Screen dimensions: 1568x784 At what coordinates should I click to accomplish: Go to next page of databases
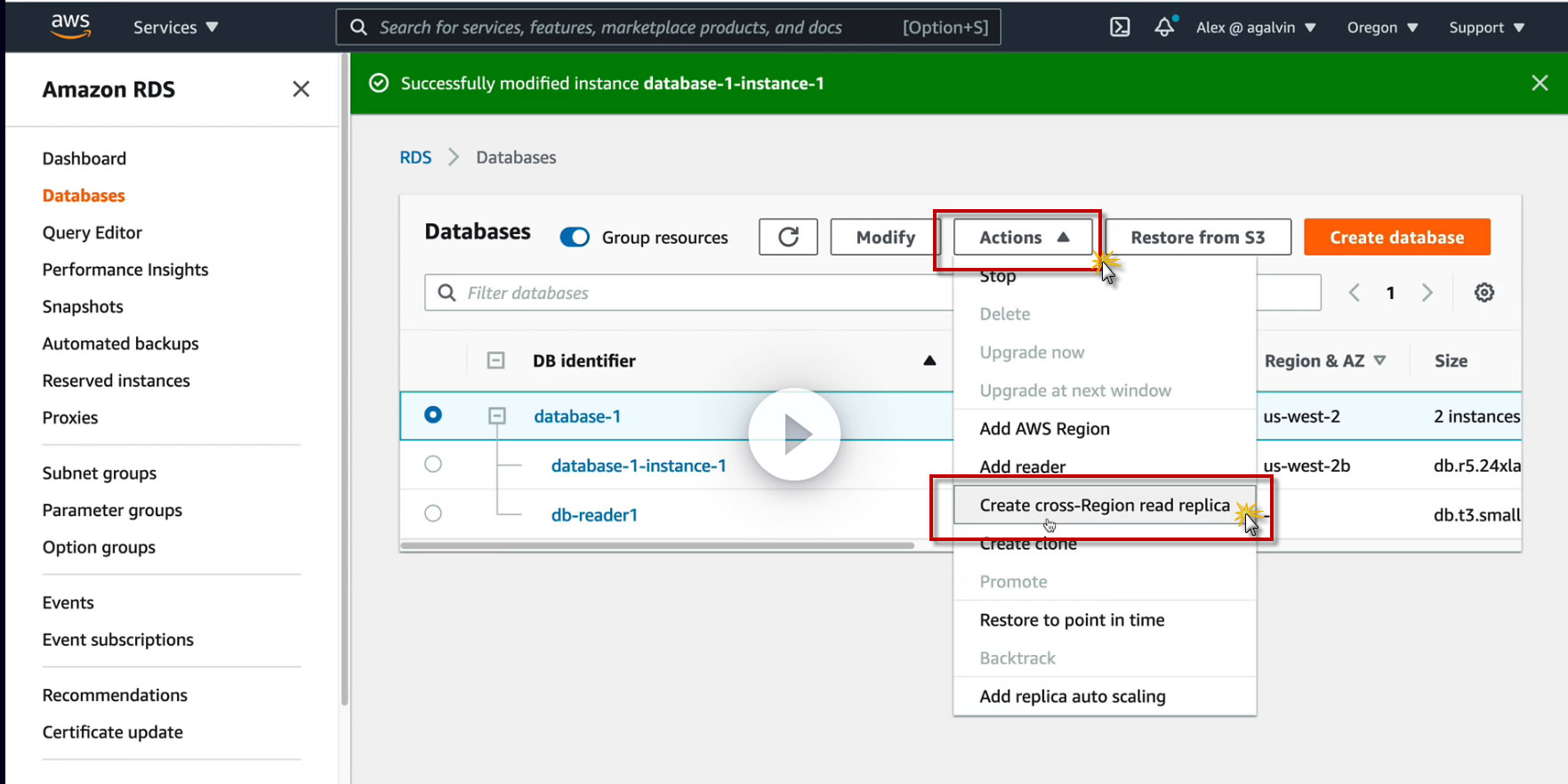[x=1427, y=293]
